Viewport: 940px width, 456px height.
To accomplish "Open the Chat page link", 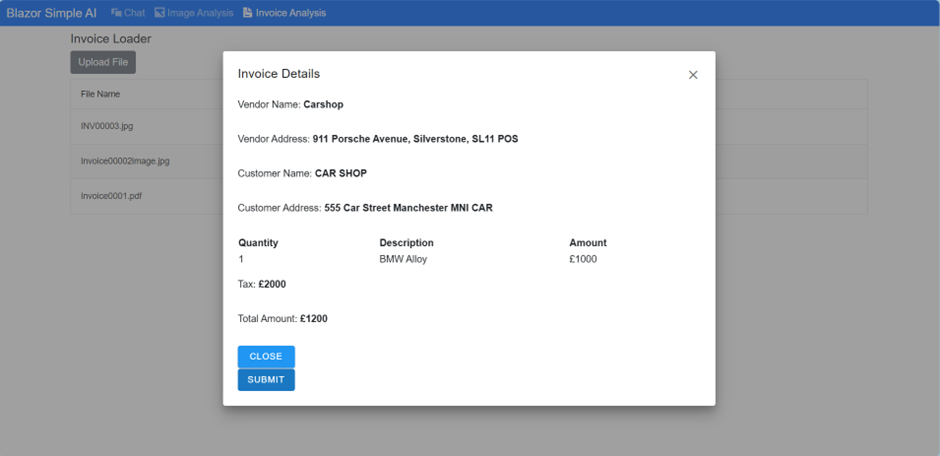I will pos(134,13).
